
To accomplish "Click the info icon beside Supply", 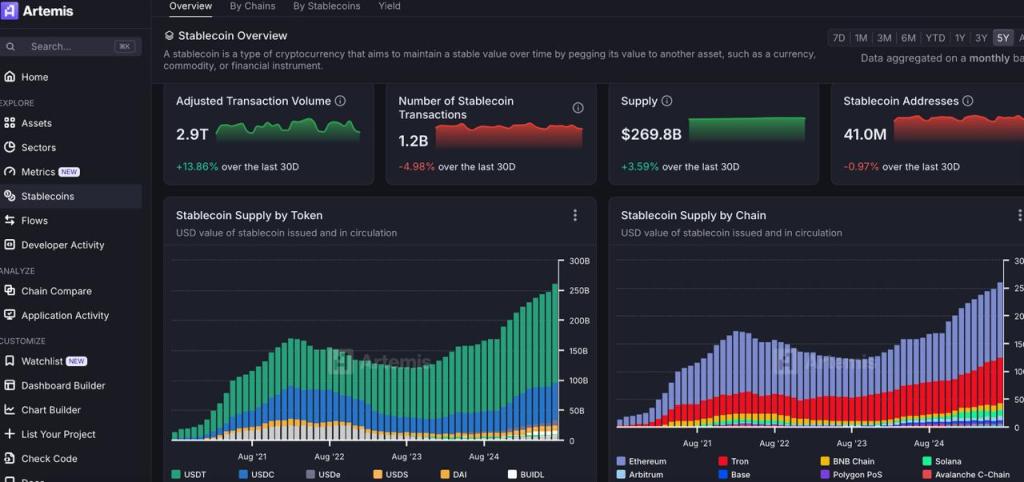I will pos(667,101).
